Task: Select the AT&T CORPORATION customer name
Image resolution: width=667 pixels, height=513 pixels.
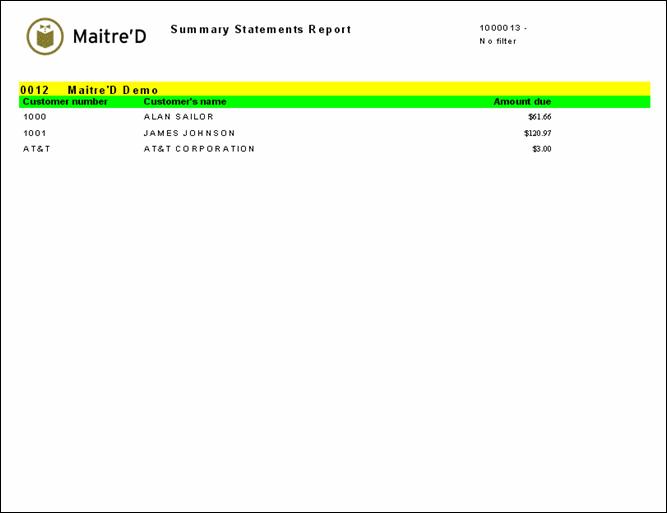Action: (199, 149)
